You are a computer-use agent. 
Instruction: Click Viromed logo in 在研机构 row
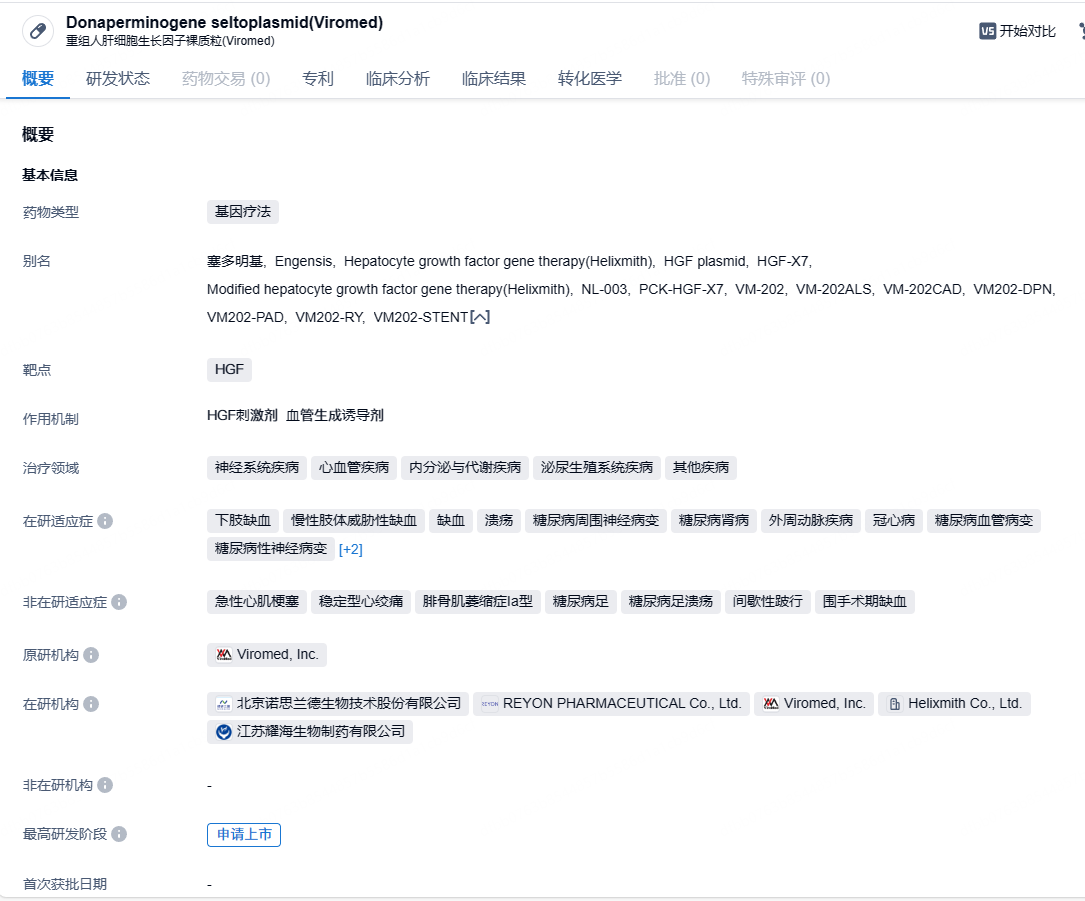(x=771, y=704)
